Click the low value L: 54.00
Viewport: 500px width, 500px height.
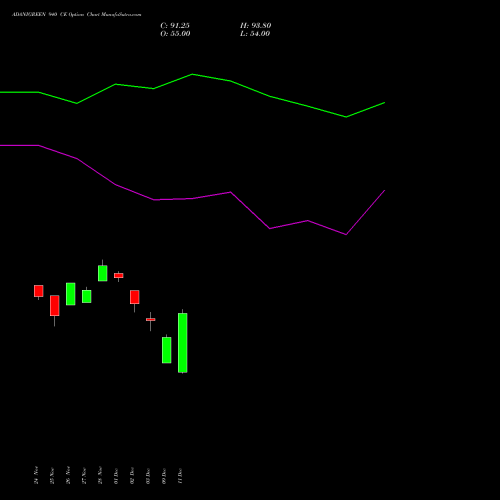click(255, 34)
